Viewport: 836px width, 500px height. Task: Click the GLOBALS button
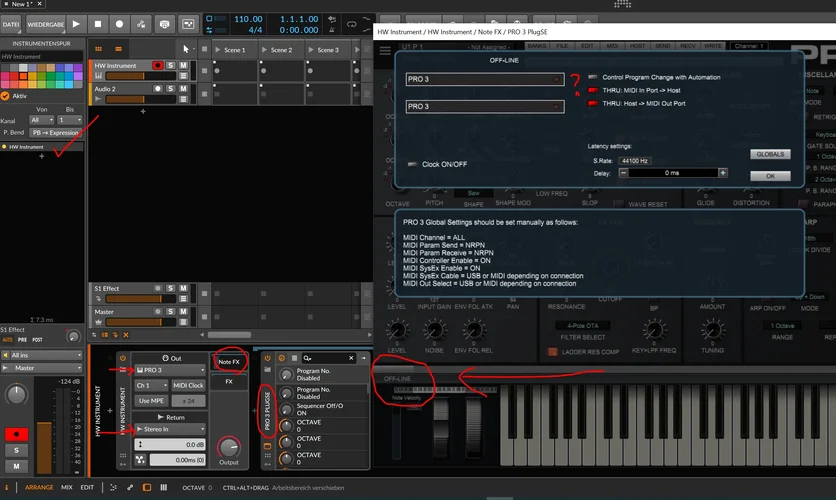pyautogui.click(x=770, y=154)
